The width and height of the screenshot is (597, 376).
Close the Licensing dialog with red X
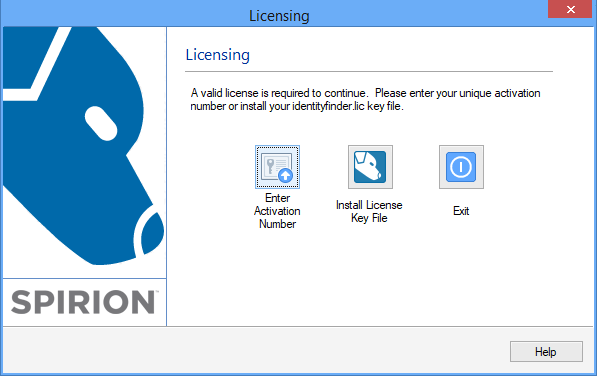570,9
